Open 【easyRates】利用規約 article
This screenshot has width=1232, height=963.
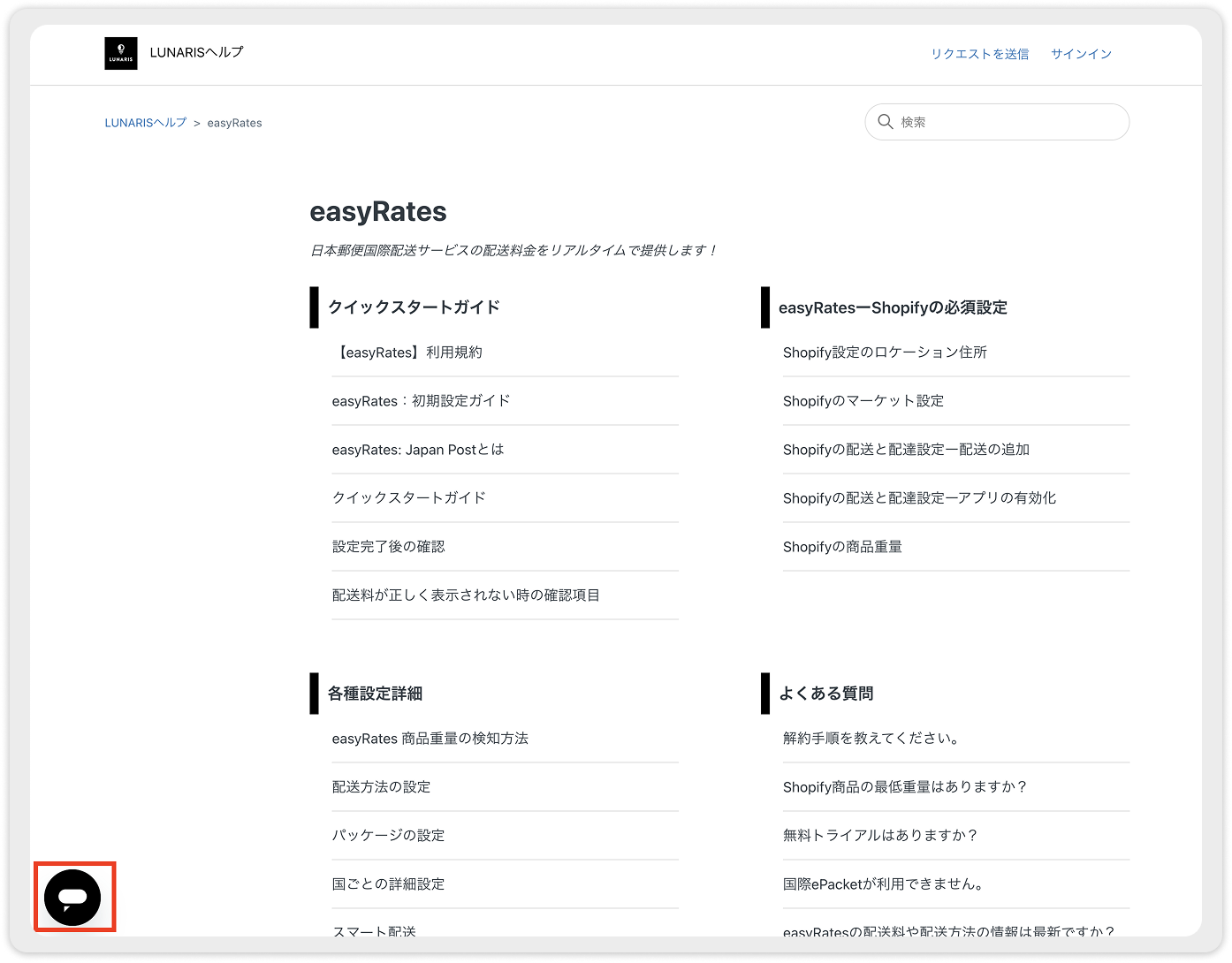[407, 353]
